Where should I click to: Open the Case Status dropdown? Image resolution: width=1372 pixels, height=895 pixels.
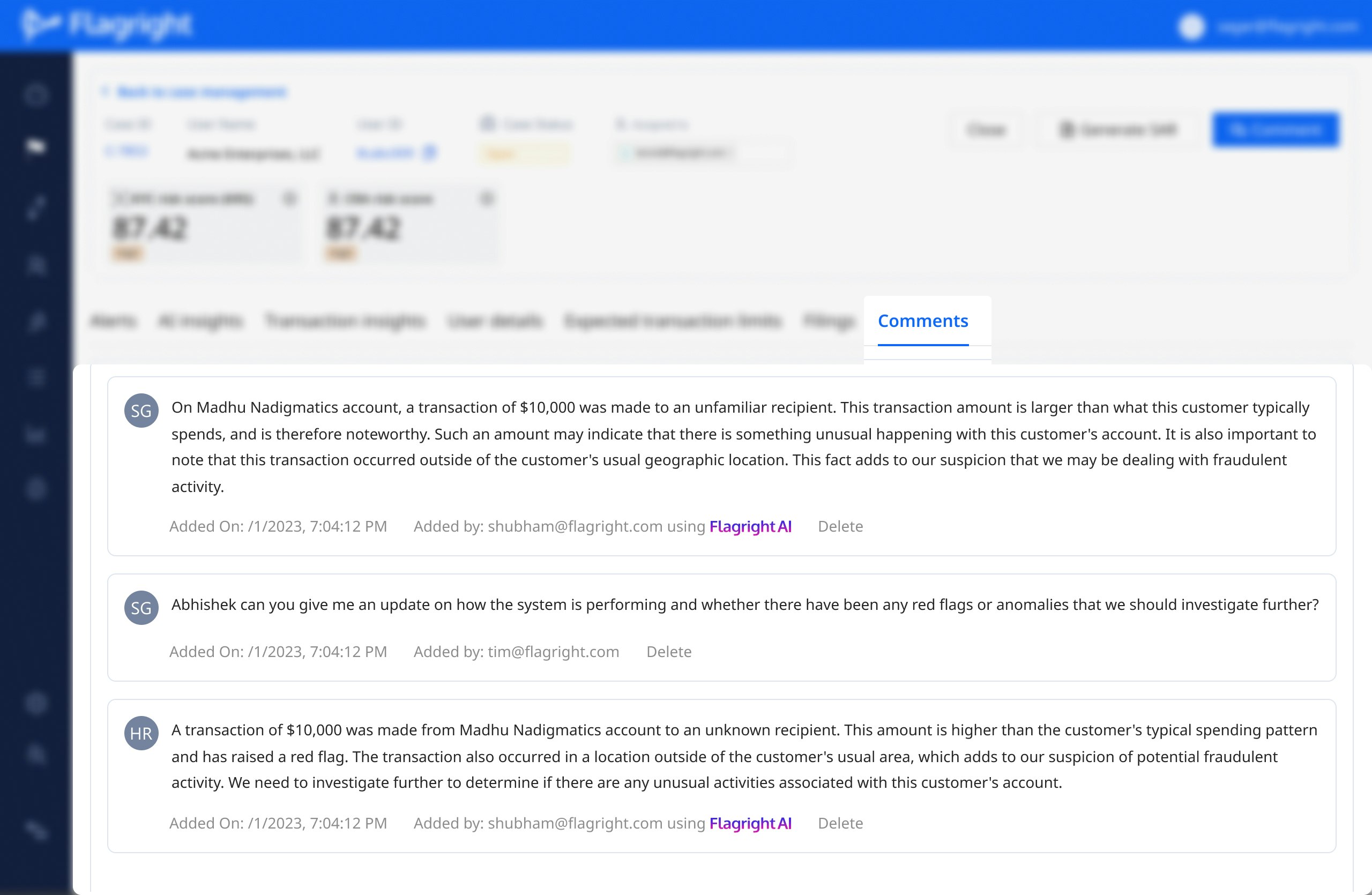[524, 153]
